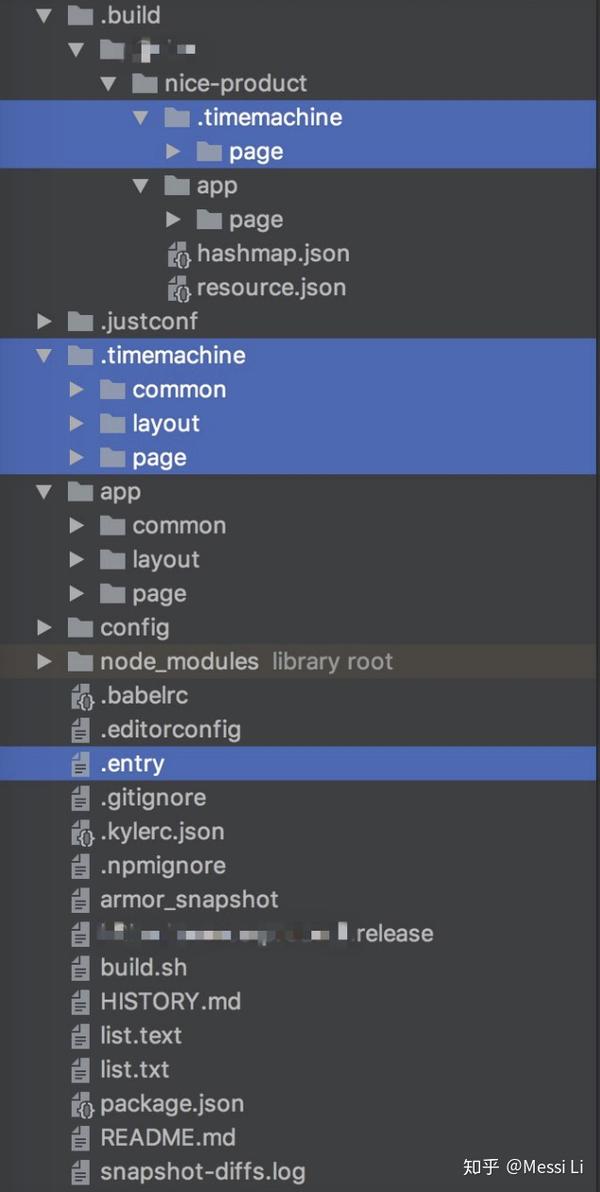Expand the .justconf folder

coord(44,320)
